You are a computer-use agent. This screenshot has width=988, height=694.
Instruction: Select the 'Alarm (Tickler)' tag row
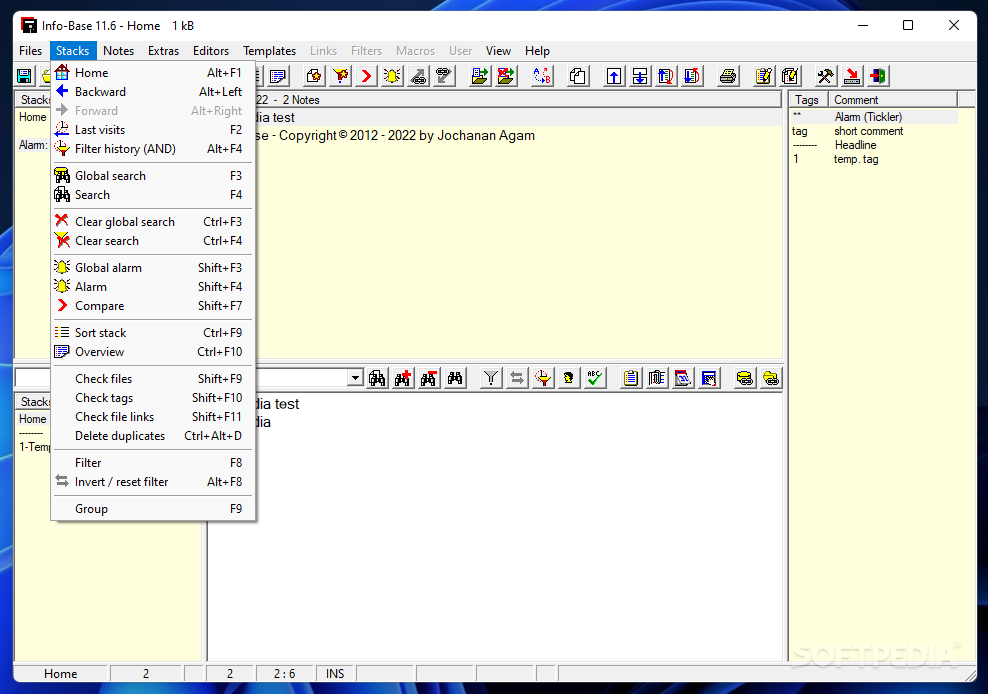click(874, 117)
